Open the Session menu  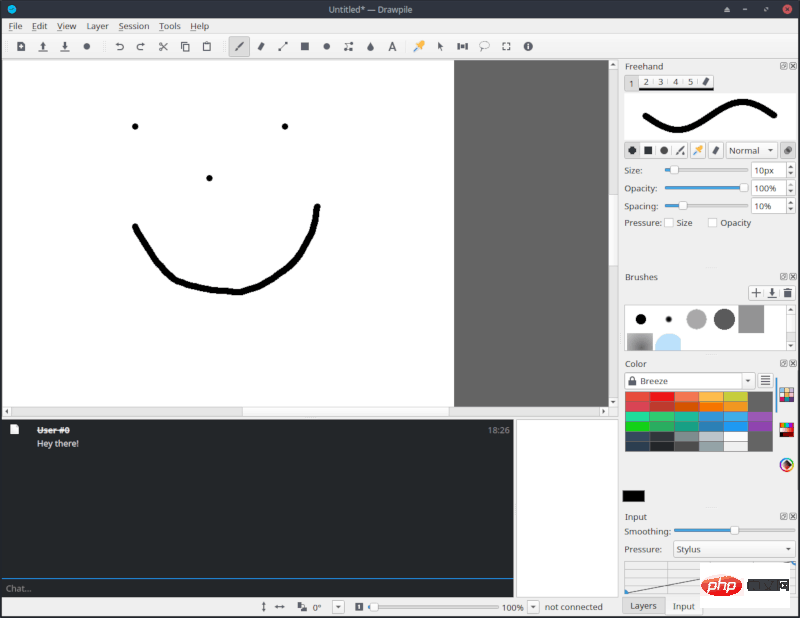(134, 26)
